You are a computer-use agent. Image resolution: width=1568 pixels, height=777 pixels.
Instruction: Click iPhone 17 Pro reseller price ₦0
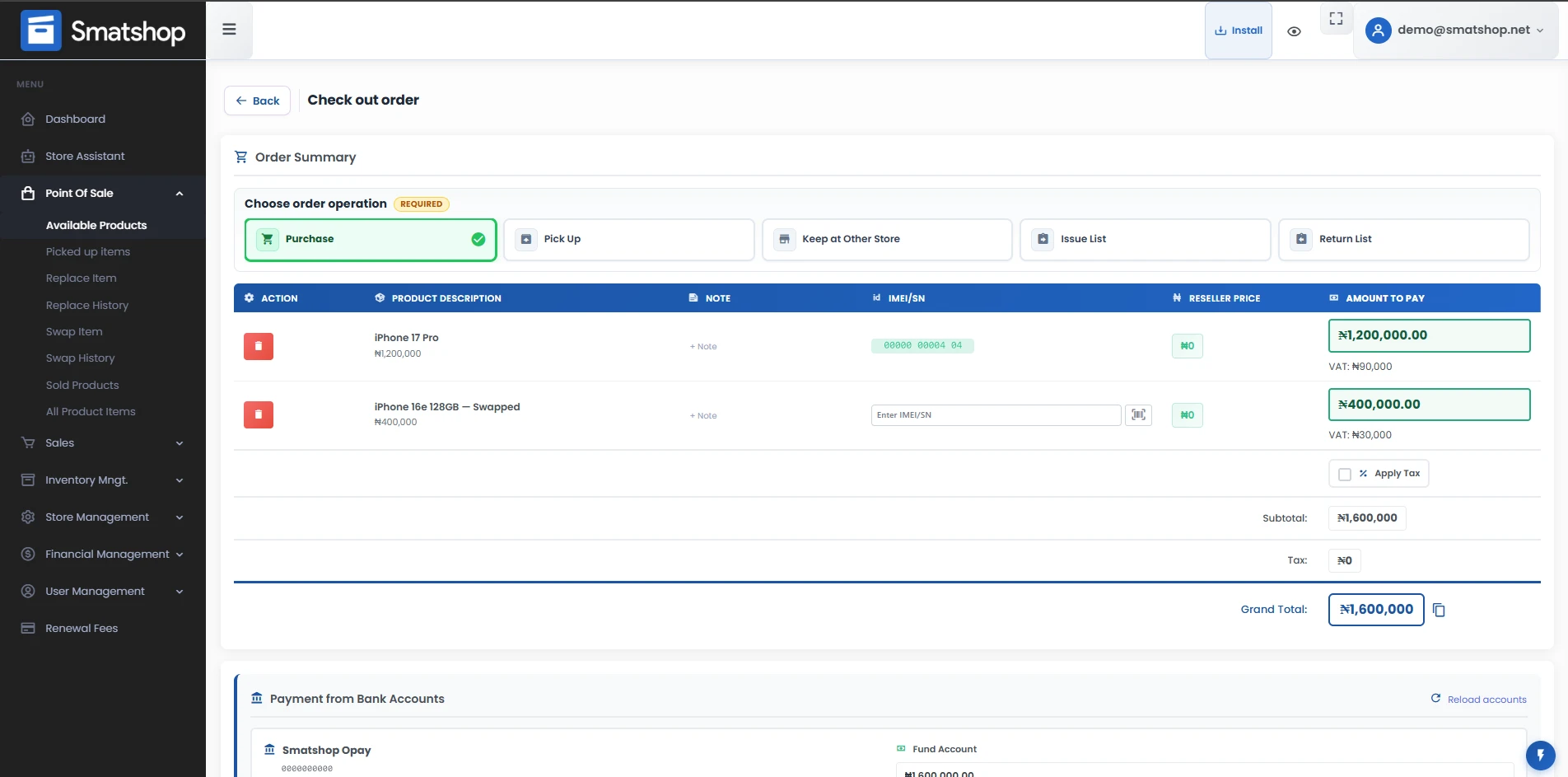[1187, 346]
